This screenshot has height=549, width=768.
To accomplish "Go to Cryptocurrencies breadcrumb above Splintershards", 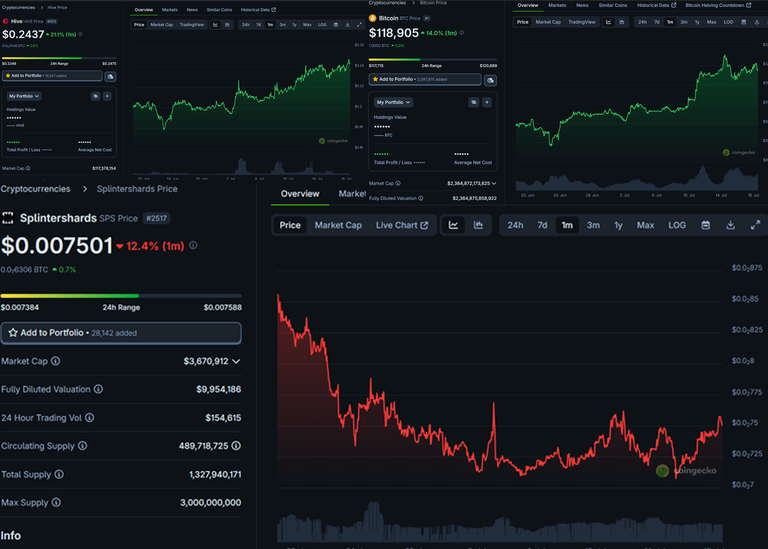I will click(35, 189).
